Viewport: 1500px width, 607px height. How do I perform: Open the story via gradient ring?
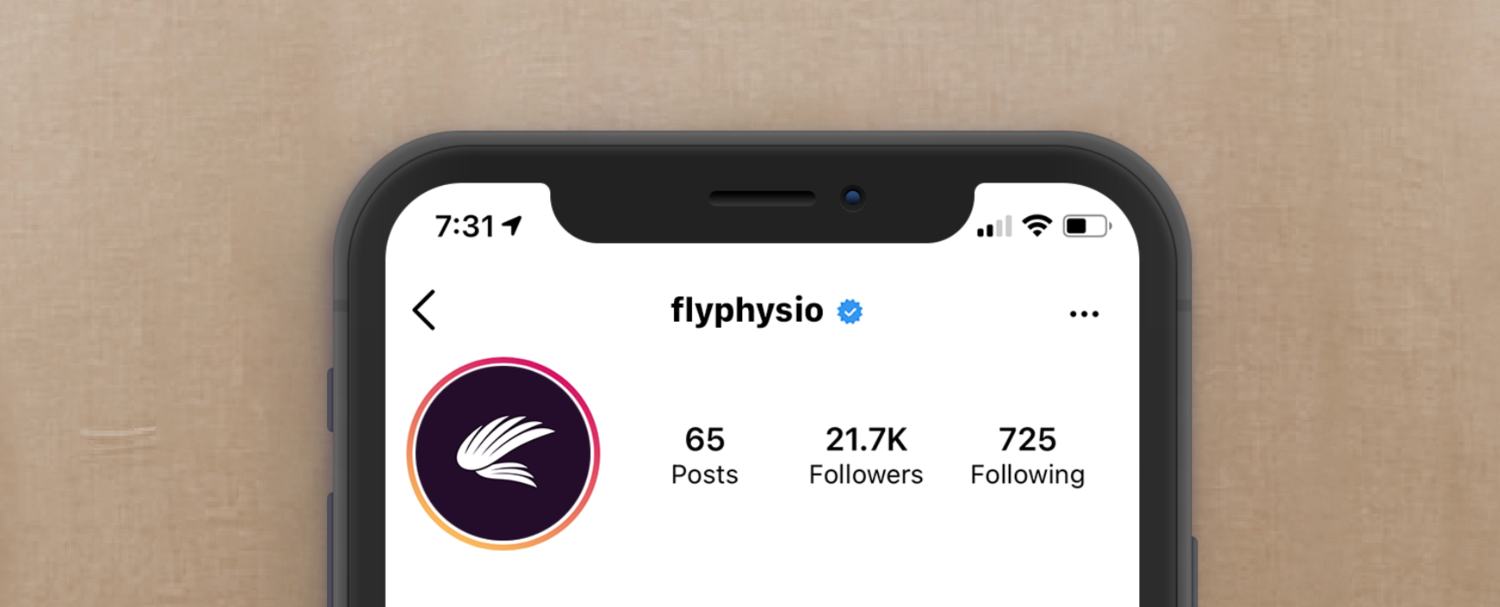(503, 453)
